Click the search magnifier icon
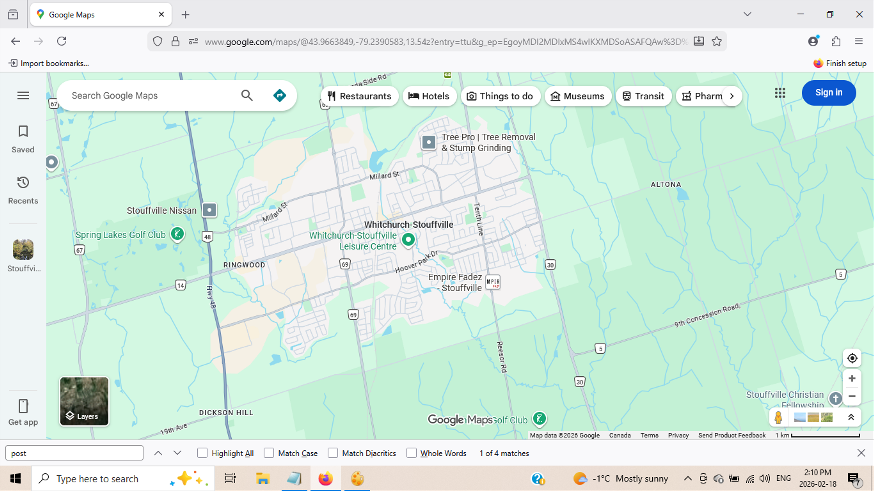874x491 pixels. pos(247,96)
